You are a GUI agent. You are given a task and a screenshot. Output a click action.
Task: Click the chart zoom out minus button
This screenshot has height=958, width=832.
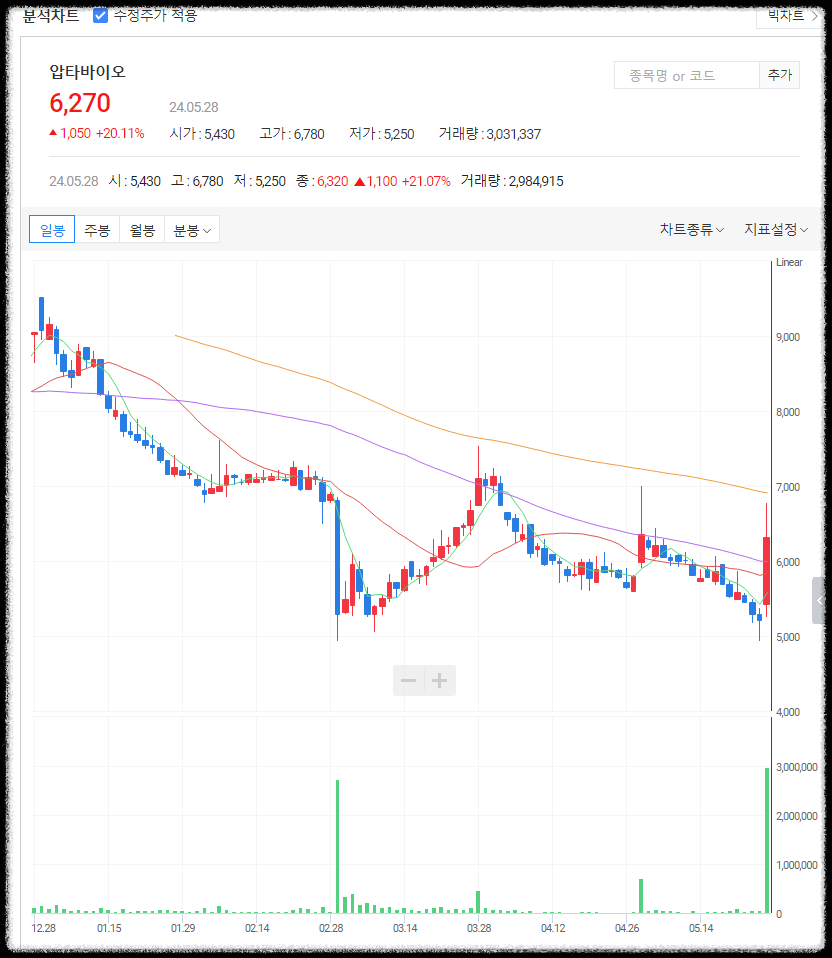click(x=409, y=681)
